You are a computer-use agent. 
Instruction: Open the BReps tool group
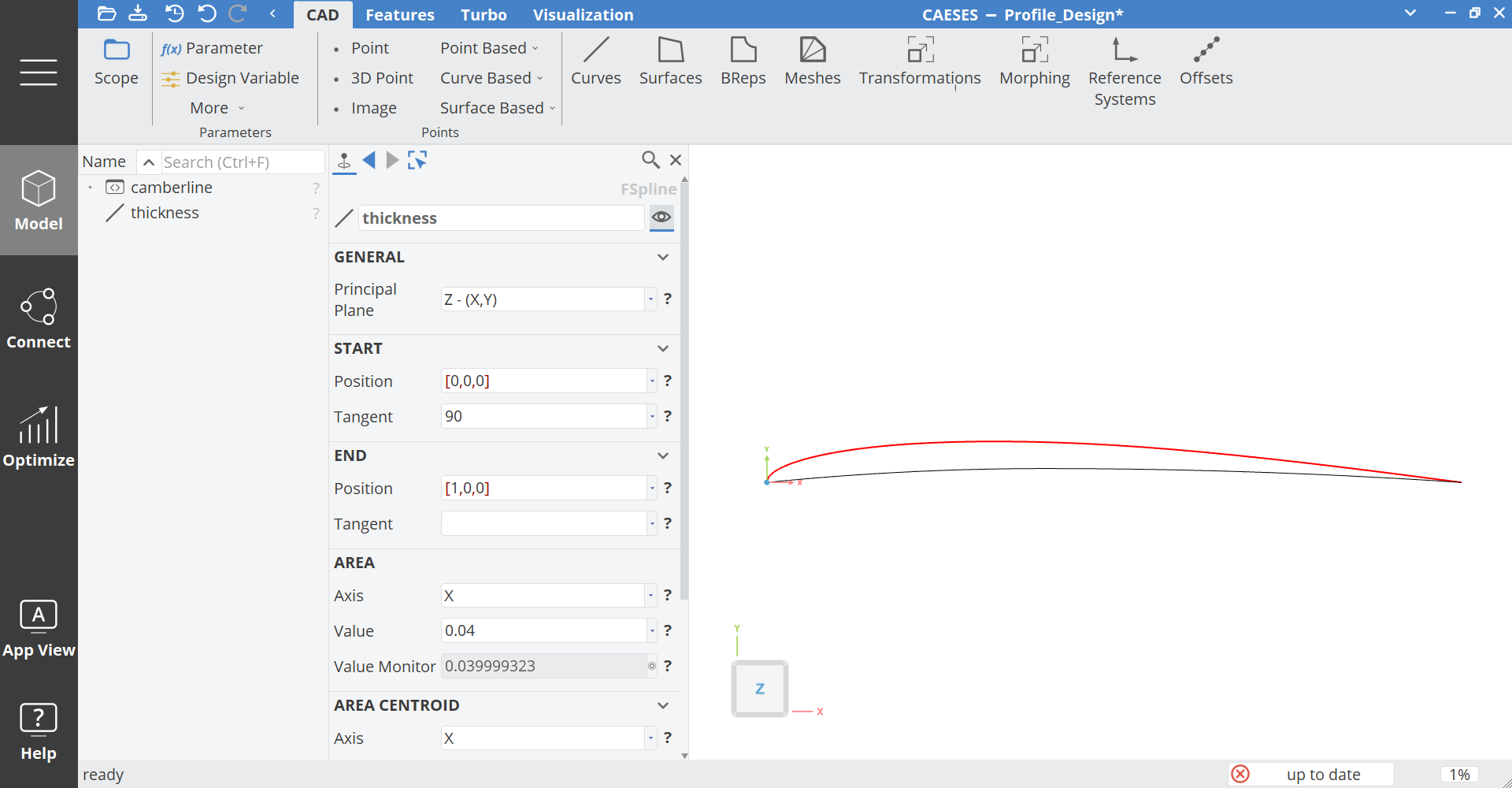(x=743, y=62)
